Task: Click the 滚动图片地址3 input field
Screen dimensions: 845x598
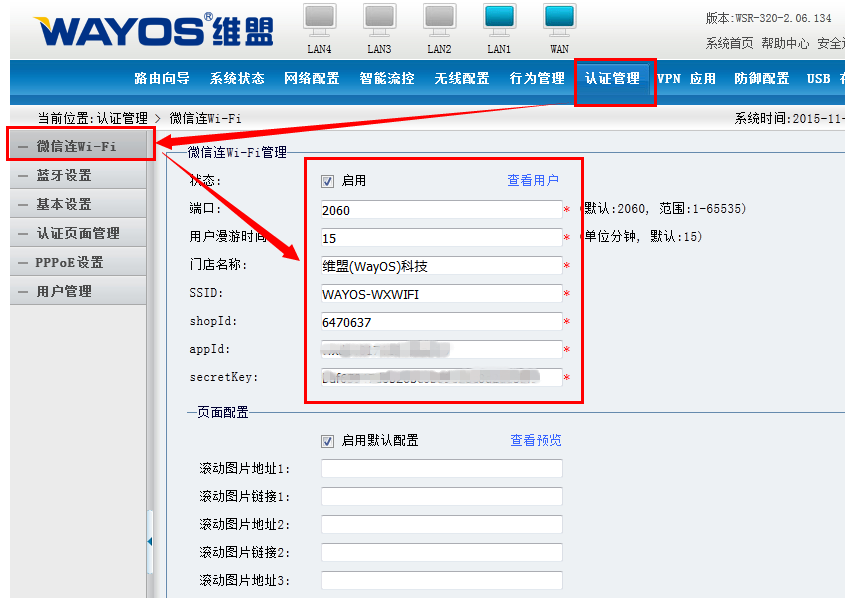Action: (x=441, y=581)
